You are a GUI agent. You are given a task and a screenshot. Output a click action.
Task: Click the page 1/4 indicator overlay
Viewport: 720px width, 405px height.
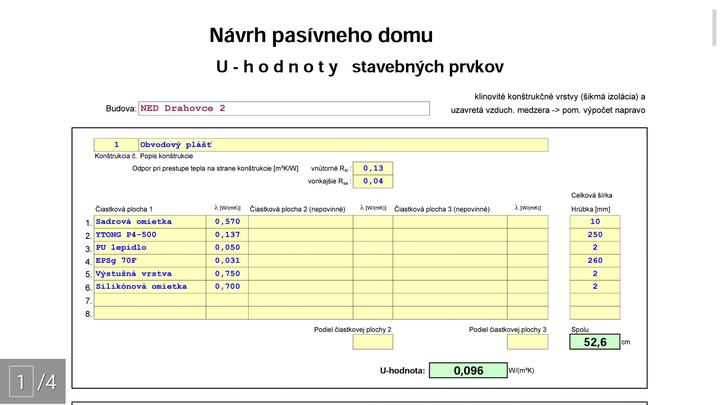point(33,381)
